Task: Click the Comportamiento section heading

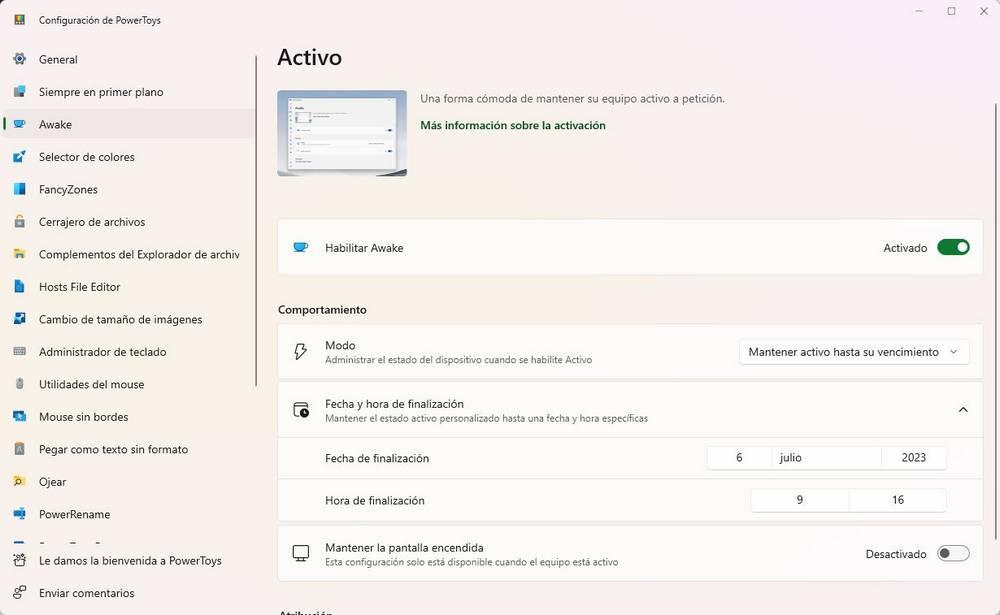Action: pos(322,310)
